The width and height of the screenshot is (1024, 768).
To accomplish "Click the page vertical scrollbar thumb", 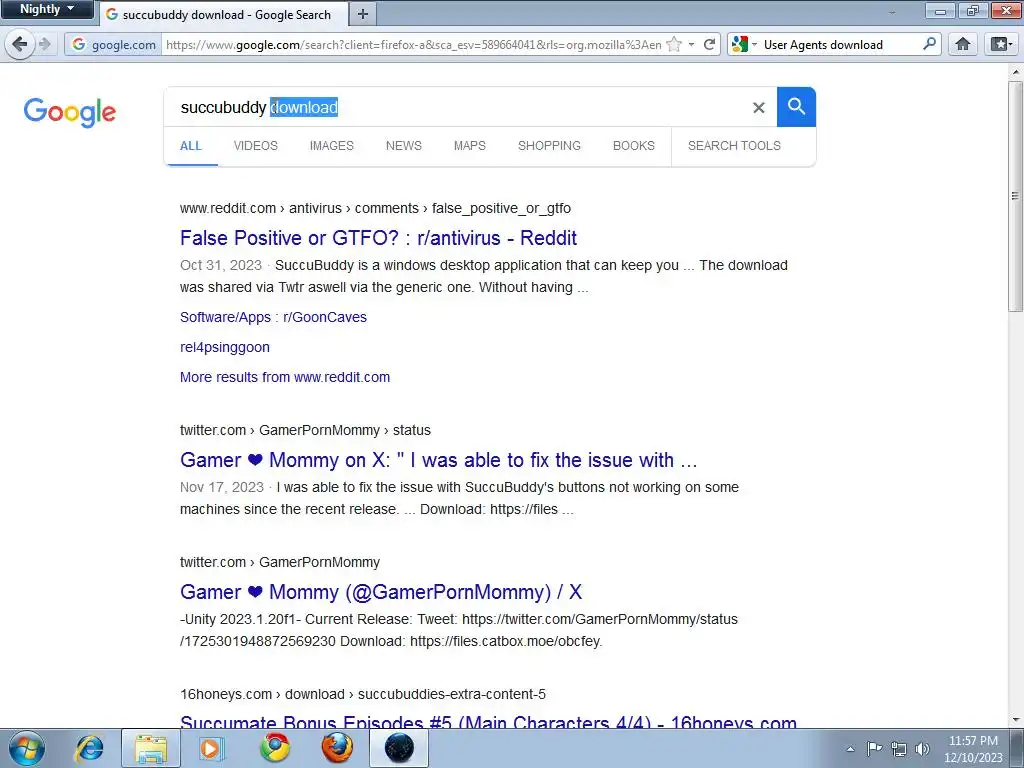I will tap(1016, 195).
